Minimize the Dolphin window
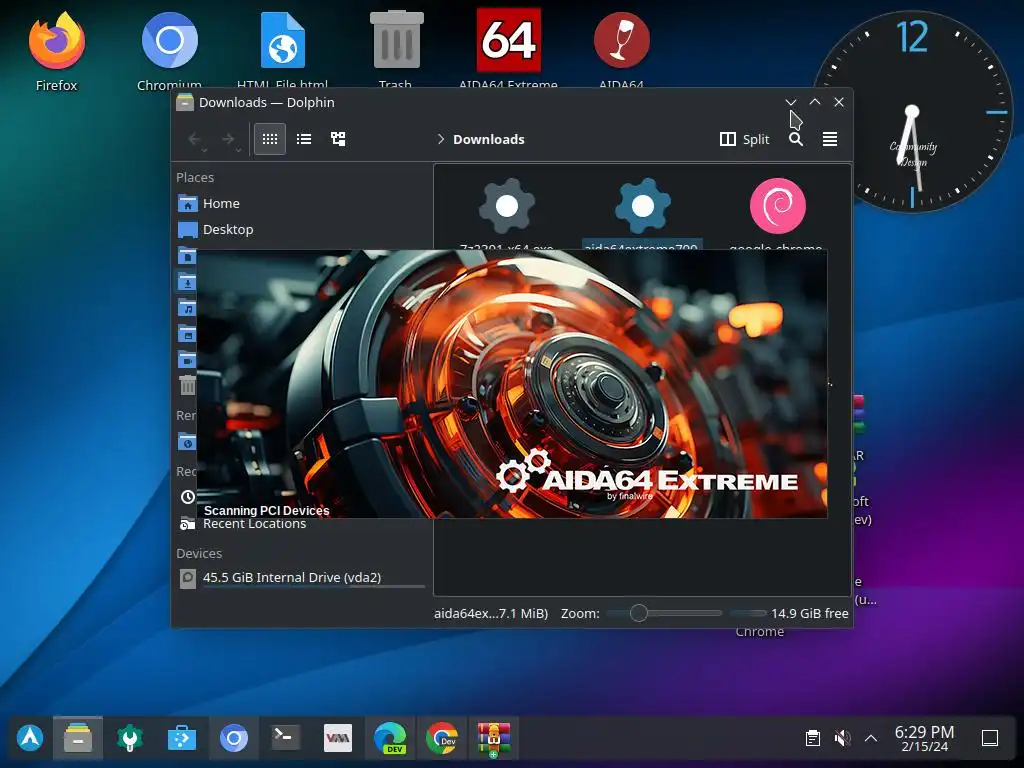 coord(791,103)
